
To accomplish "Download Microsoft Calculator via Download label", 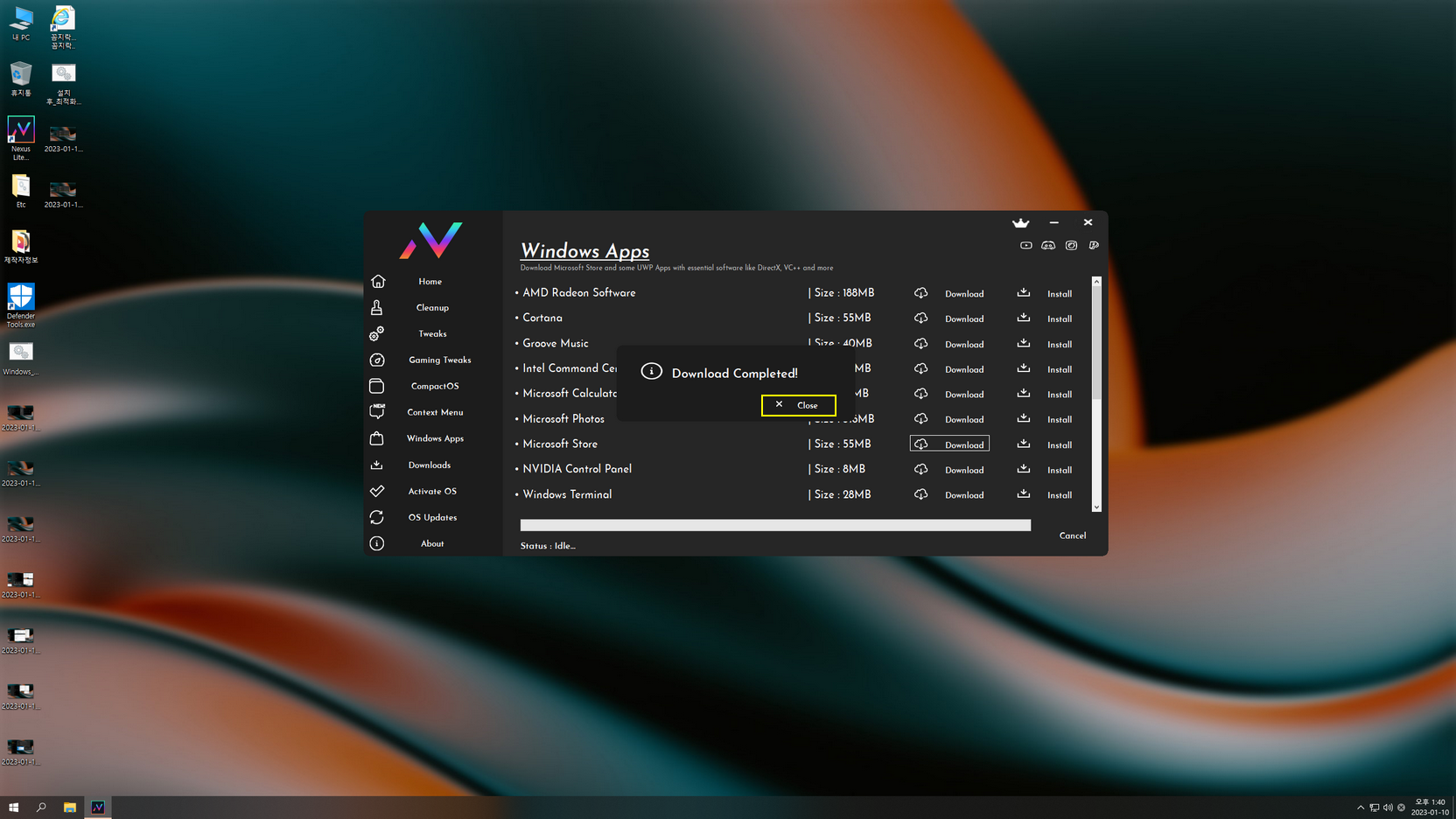I will point(964,395).
